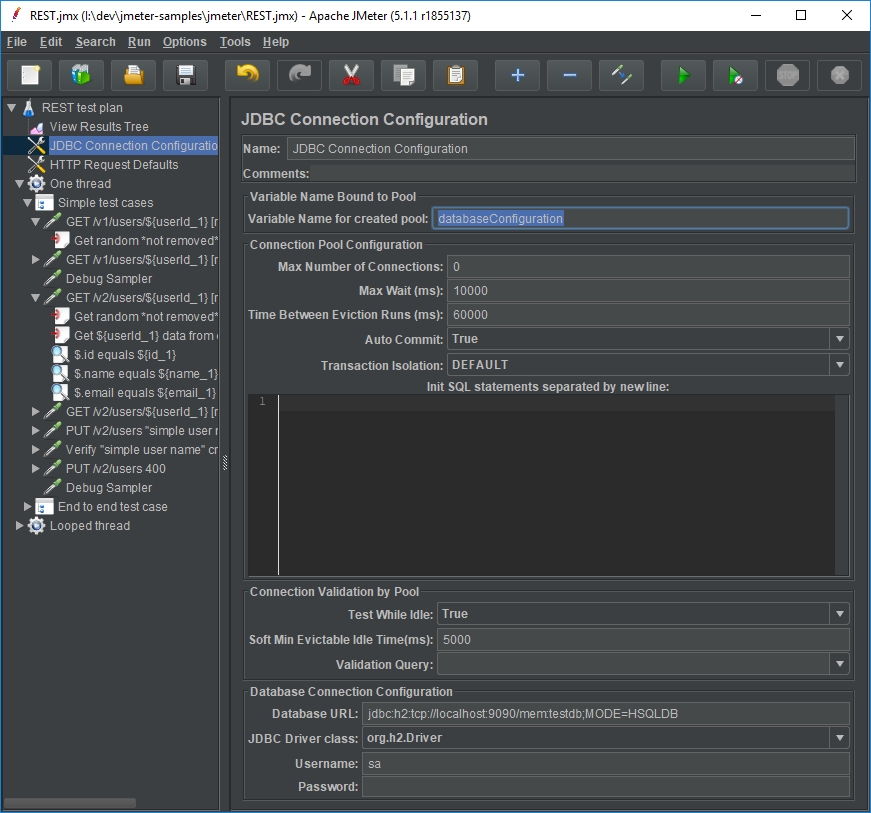Image resolution: width=871 pixels, height=813 pixels.
Task: Click the Stop test icon
Action: [x=788, y=75]
